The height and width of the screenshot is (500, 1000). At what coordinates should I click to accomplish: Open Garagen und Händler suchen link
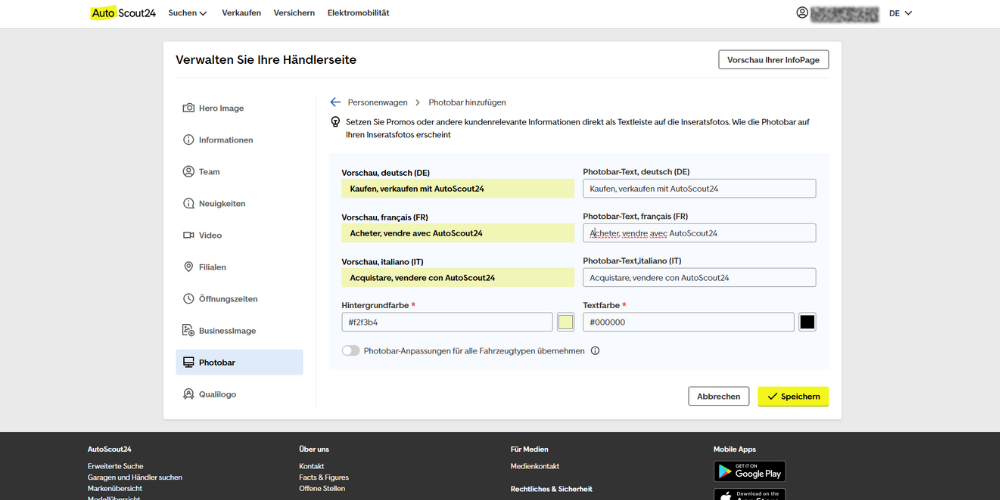click(x=135, y=477)
